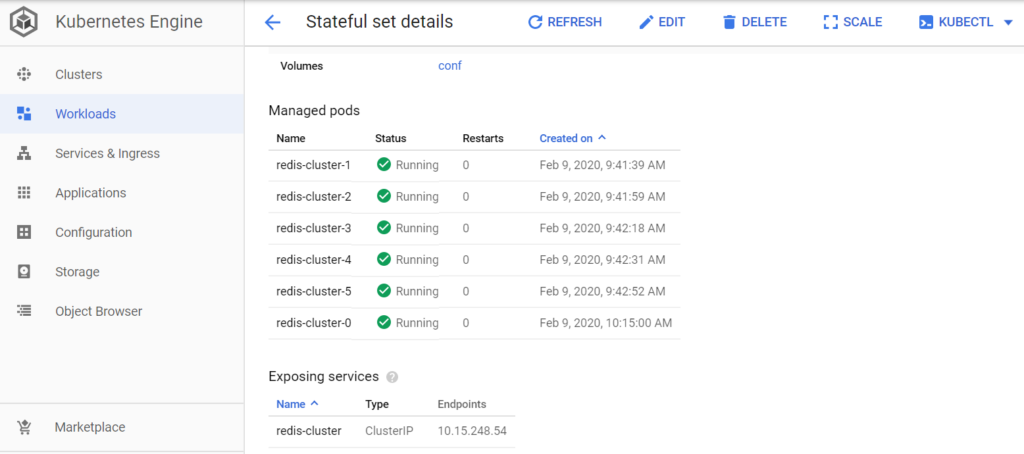The width and height of the screenshot is (1024, 454).
Task: Click the Kubernetes Engine hexagon logo
Action: pyautogui.click(x=24, y=22)
